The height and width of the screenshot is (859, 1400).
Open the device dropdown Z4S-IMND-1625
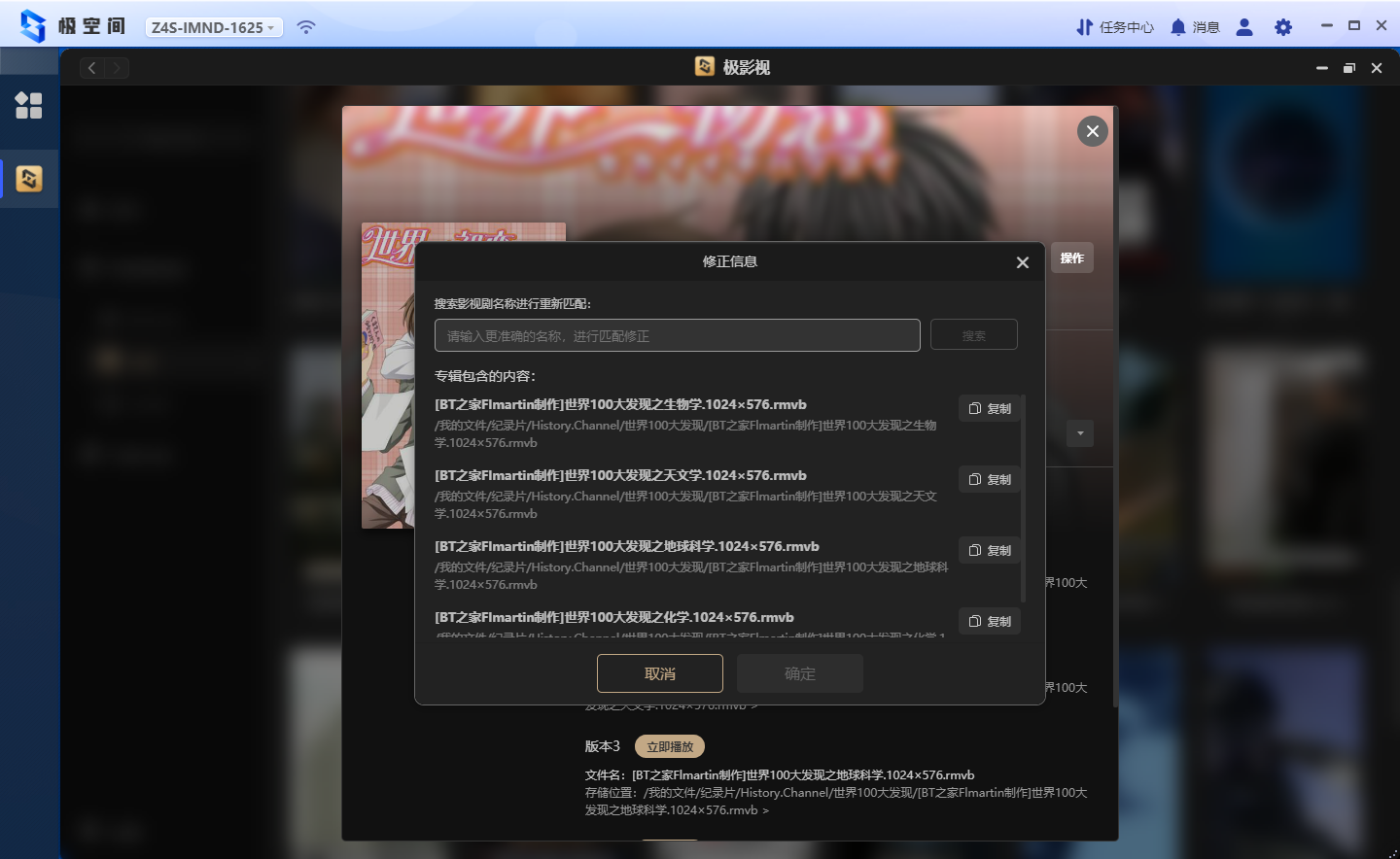click(214, 27)
